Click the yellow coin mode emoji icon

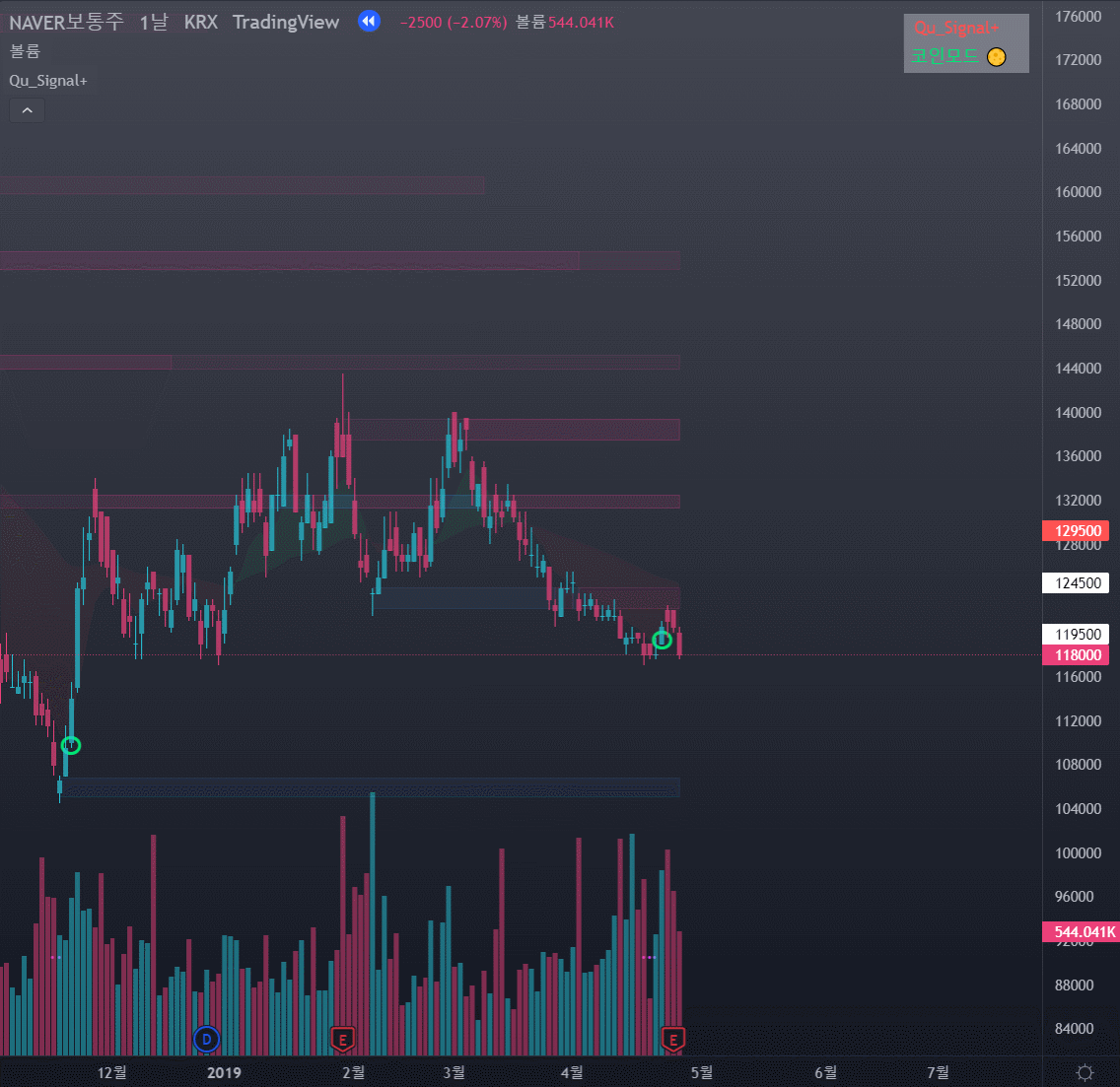997,57
